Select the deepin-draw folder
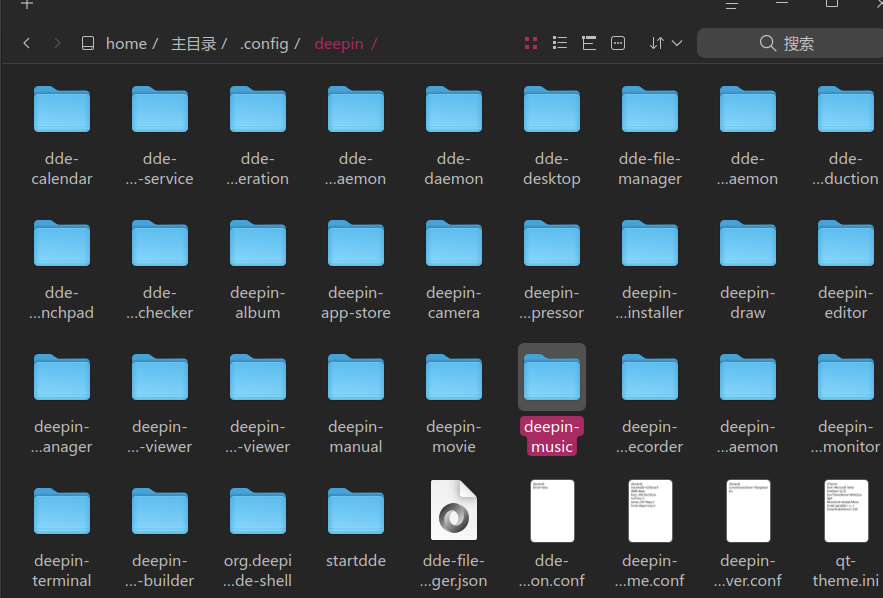 click(748, 270)
